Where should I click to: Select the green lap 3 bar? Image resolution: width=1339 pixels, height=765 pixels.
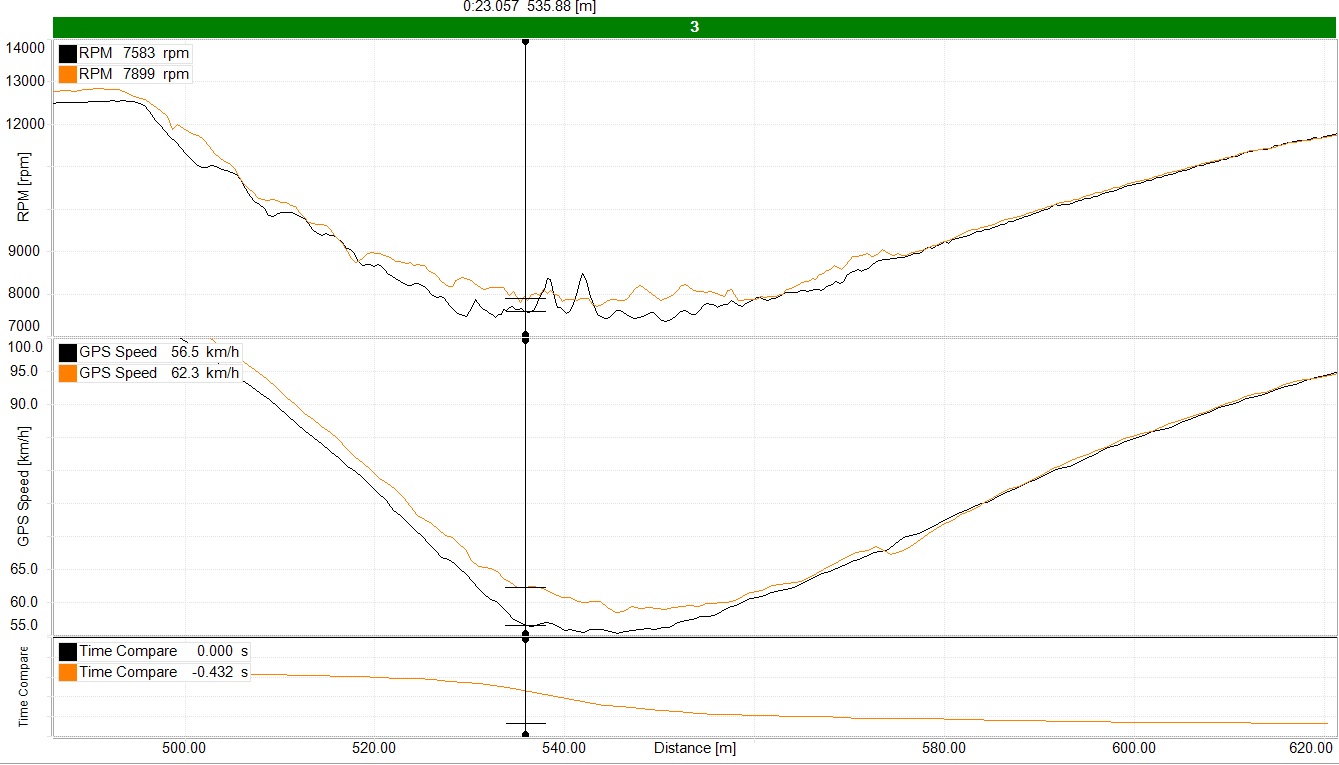tap(694, 27)
